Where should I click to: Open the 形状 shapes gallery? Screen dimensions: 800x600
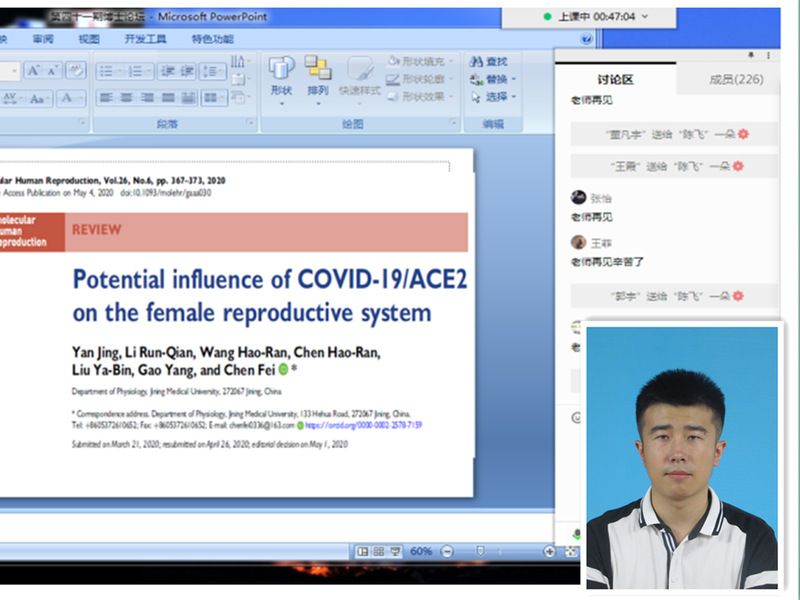tap(281, 75)
